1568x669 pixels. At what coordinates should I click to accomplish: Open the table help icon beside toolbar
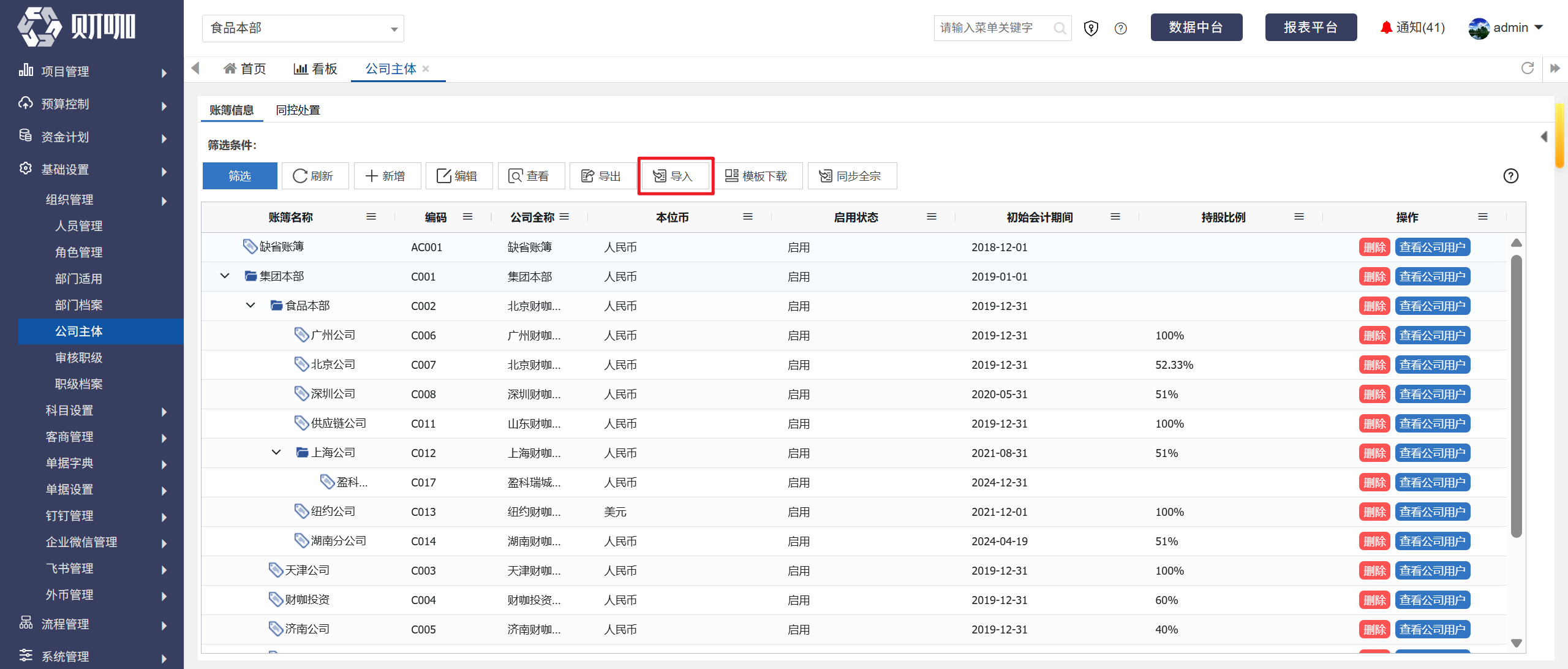pyautogui.click(x=1511, y=176)
